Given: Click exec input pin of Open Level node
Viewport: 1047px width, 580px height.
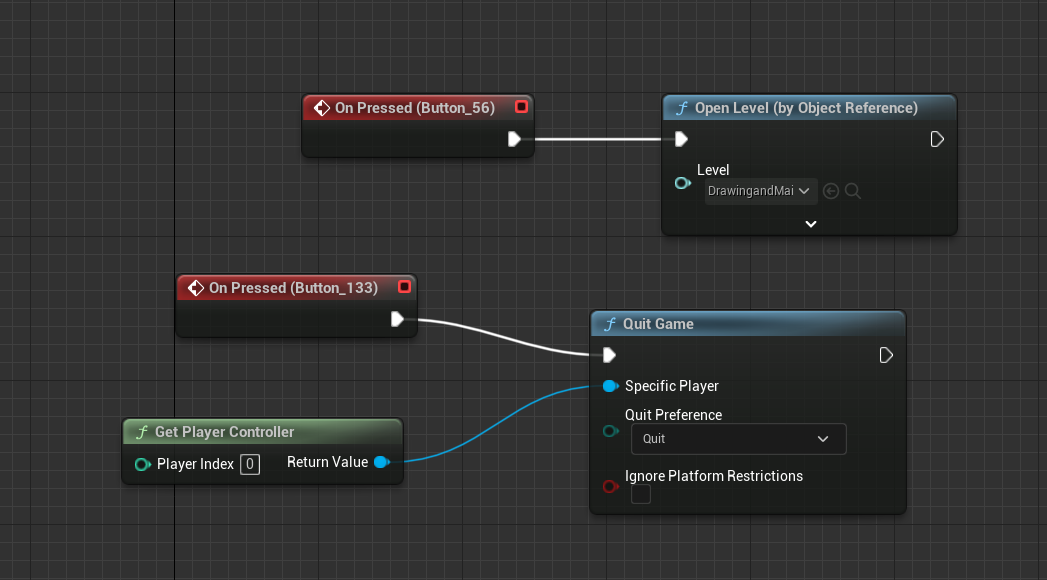Looking at the screenshot, I should [x=680, y=139].
